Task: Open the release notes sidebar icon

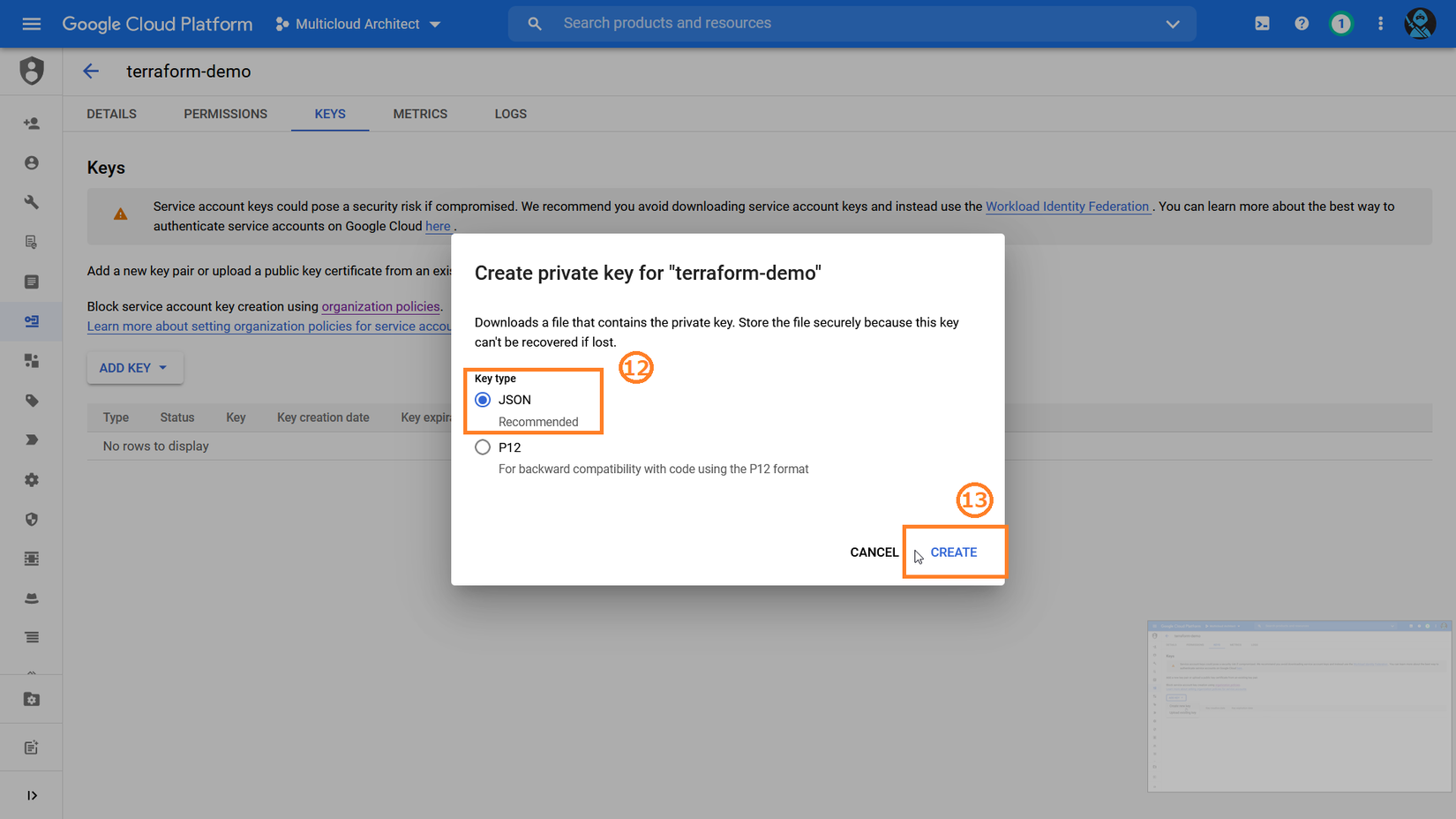Action: point(32,748)
